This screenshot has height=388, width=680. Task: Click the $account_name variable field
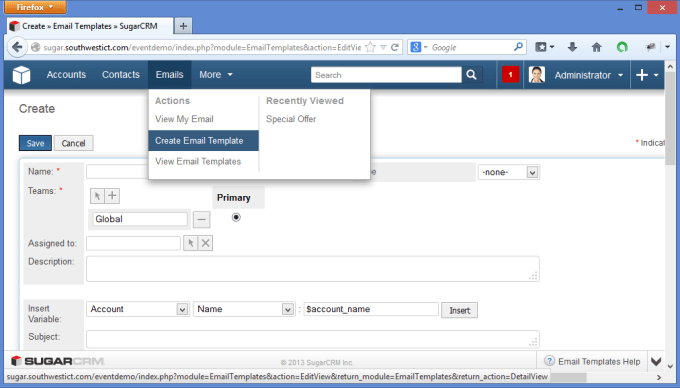point(371,309)
